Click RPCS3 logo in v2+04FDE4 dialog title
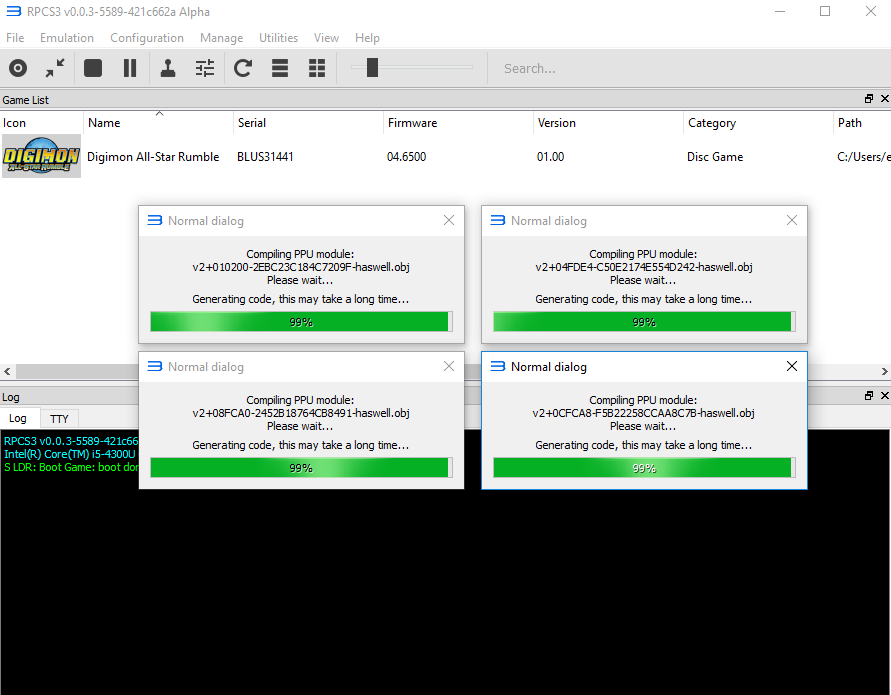The height and width of the screenshot is (695, 891). (498, 220)
